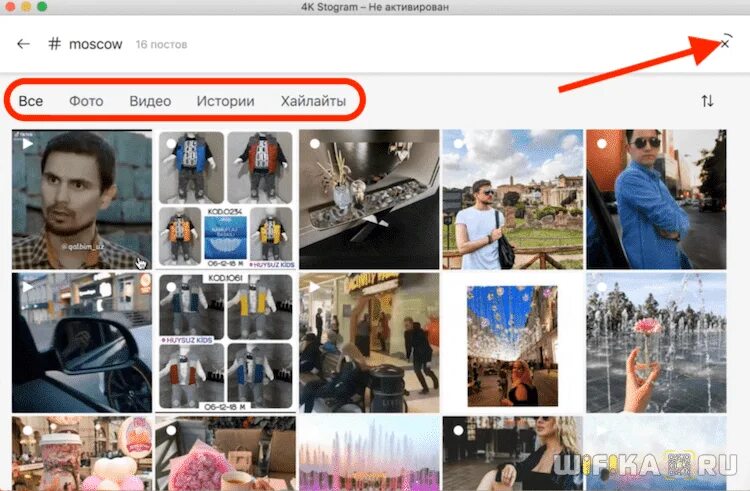Open the KOD.0234 kids clothes thumbnail
750x491 pixels.
(x=225, y=199)
